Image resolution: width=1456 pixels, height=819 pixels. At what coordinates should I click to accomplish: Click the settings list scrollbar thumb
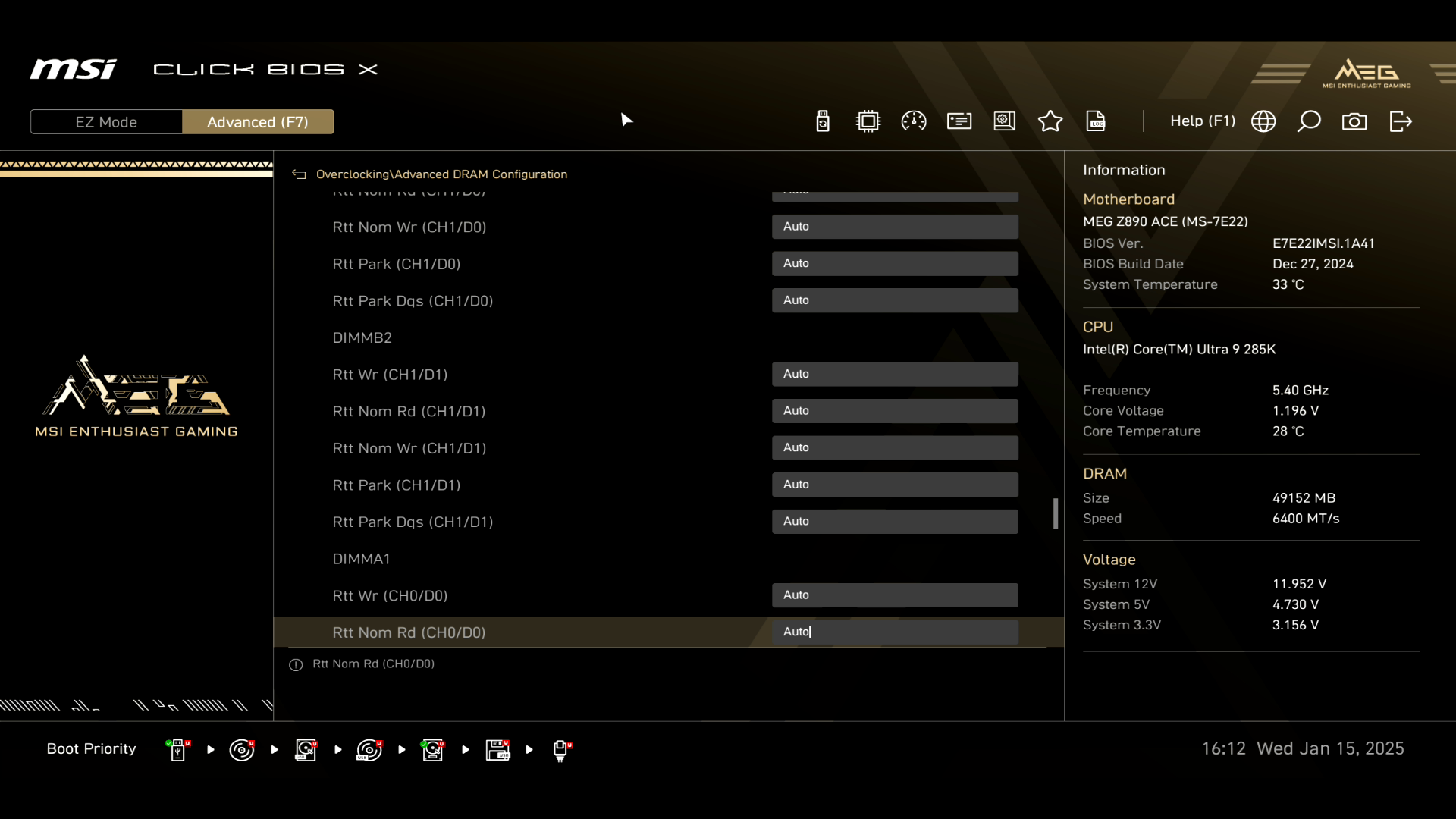(1055, 513)
